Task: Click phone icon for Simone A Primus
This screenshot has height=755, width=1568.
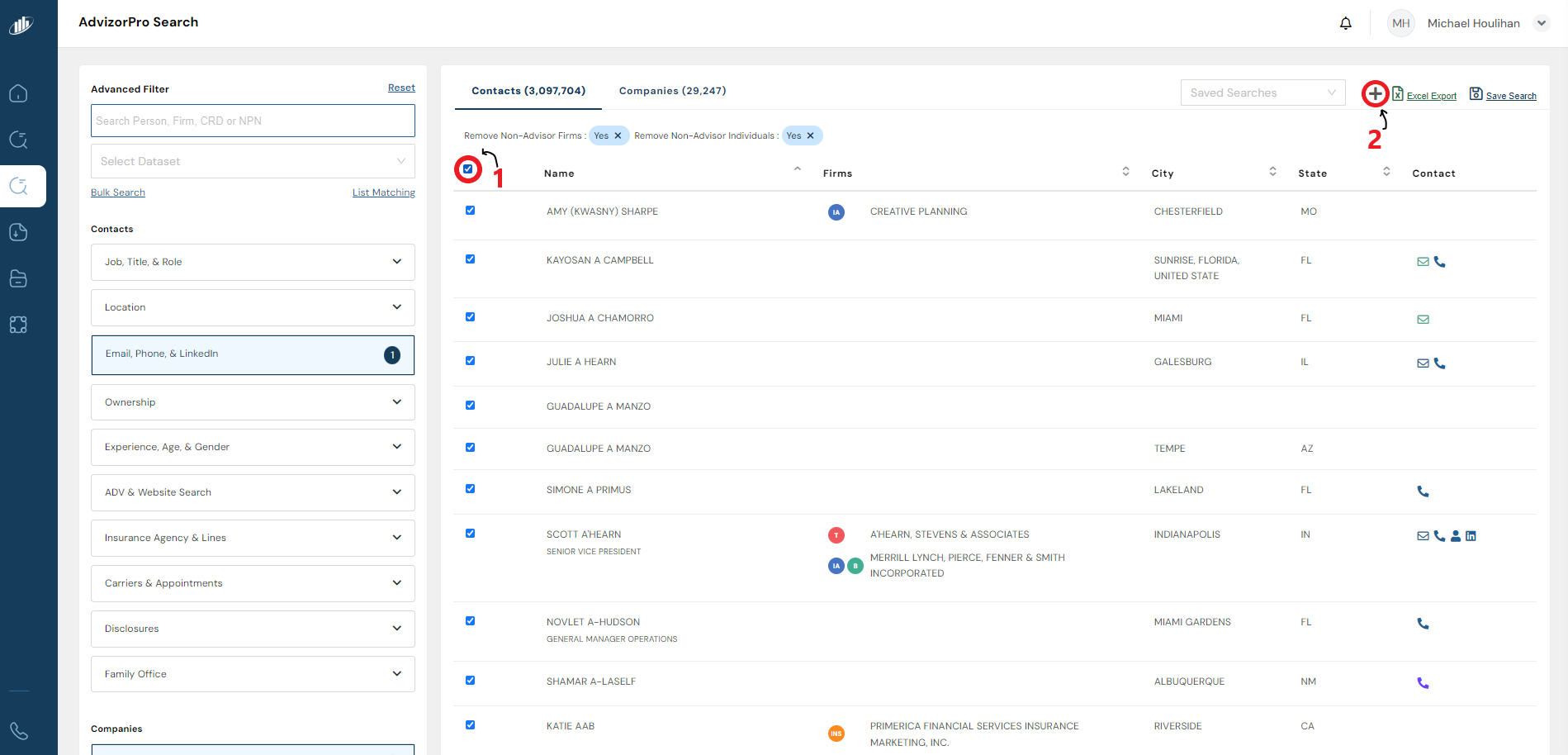Action: (1423, 491)
